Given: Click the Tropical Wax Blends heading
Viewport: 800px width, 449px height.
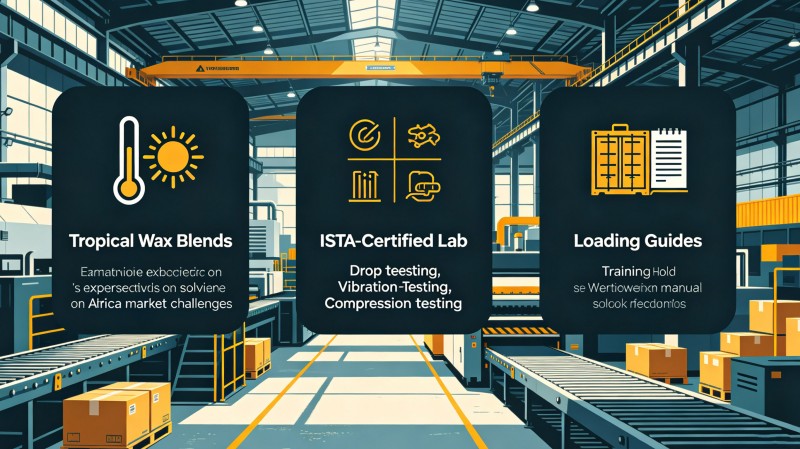Looking at the screenshot, I should [151, 241].
